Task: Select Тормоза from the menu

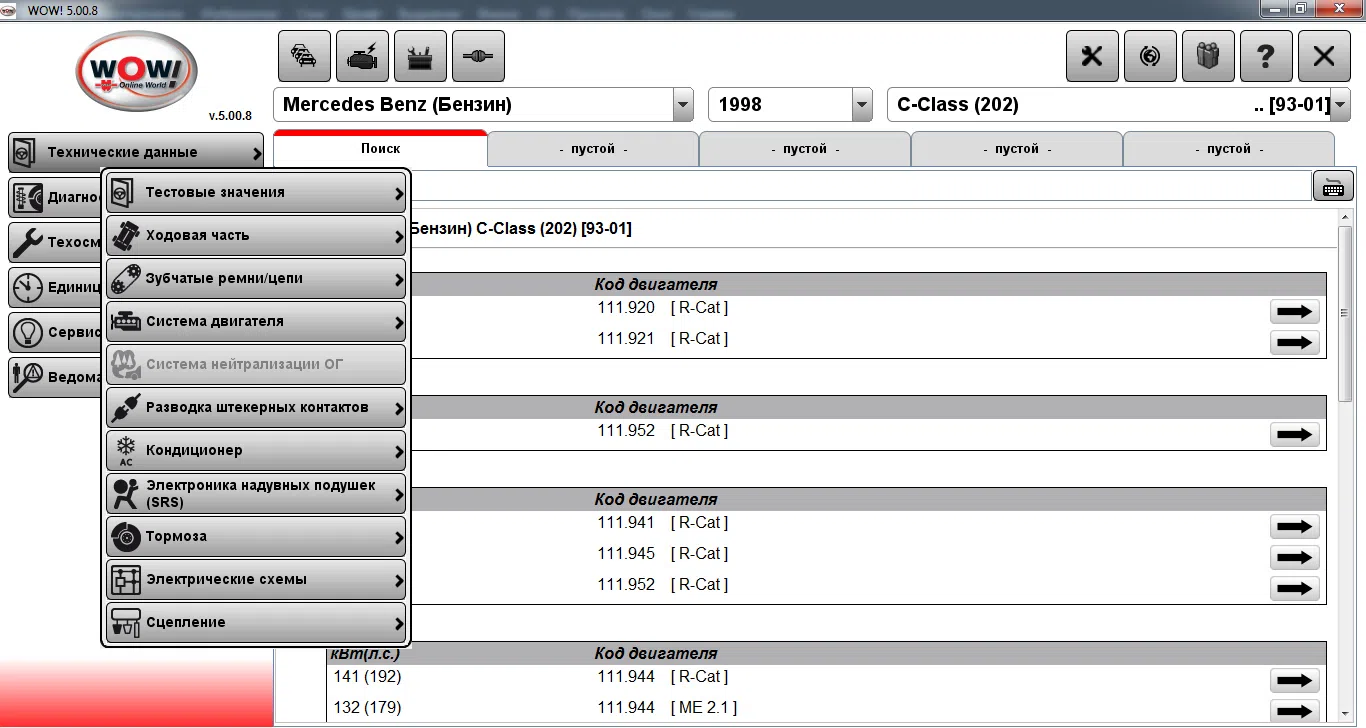Action: [x=256, y=536]
